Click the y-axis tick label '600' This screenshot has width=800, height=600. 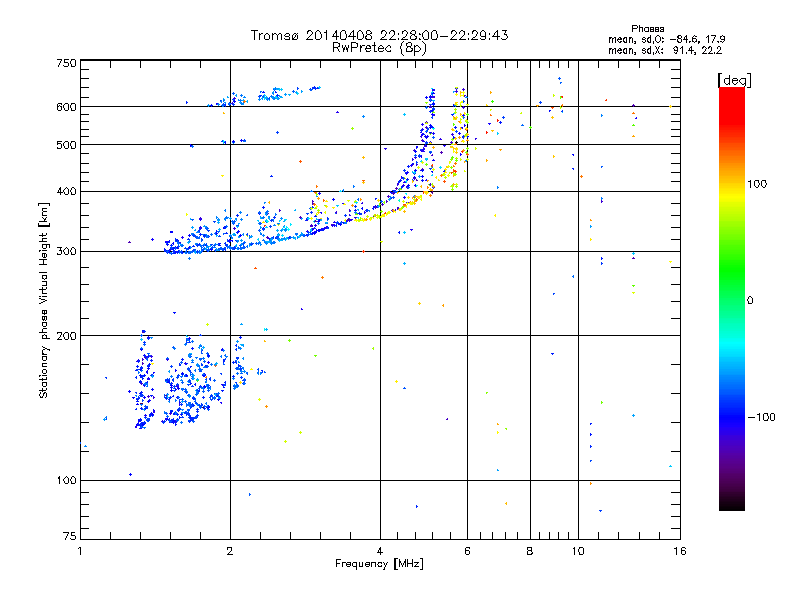coord(66,107)
